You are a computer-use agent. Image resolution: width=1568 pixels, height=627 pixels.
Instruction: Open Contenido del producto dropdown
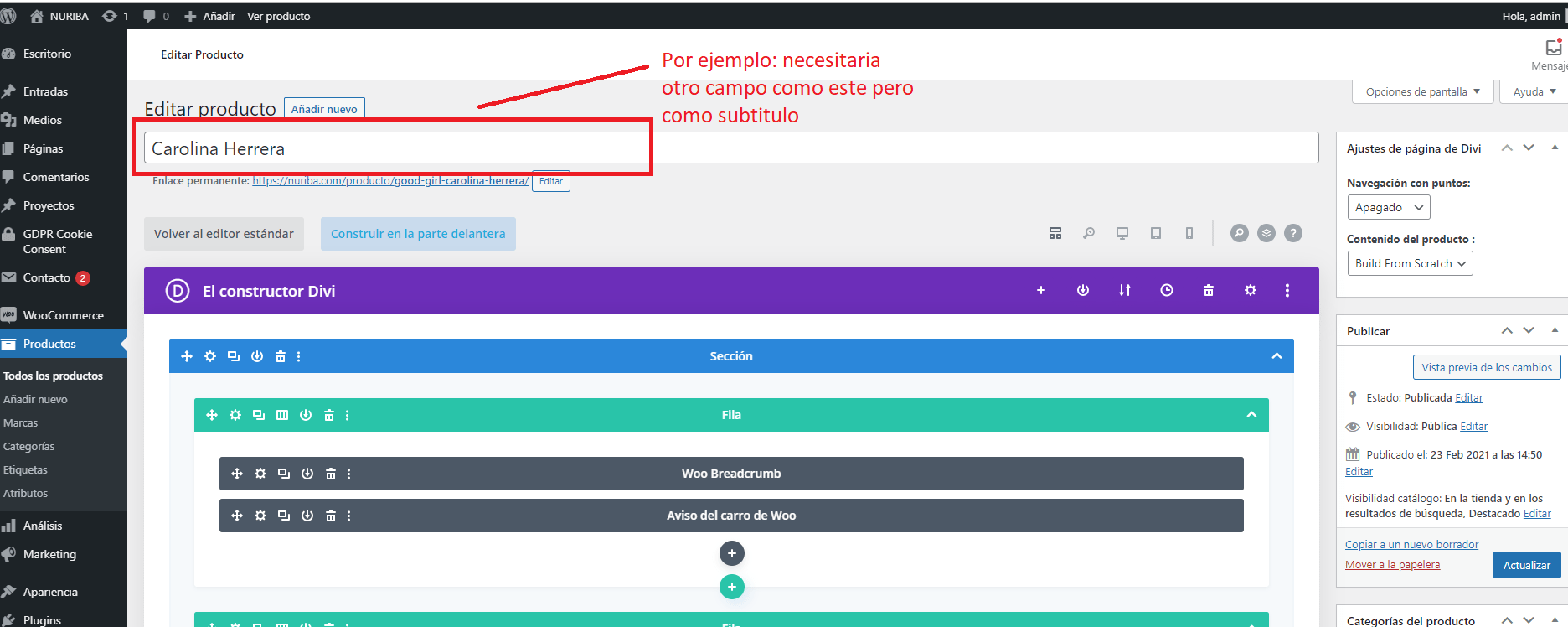[1410, 263]
